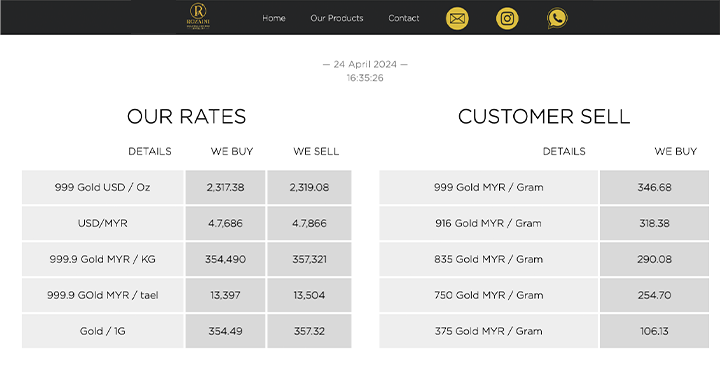Image resolution: width=720 pixels, height=378 pixels.
Task: Go to the Home page
Action: [274, 18]
